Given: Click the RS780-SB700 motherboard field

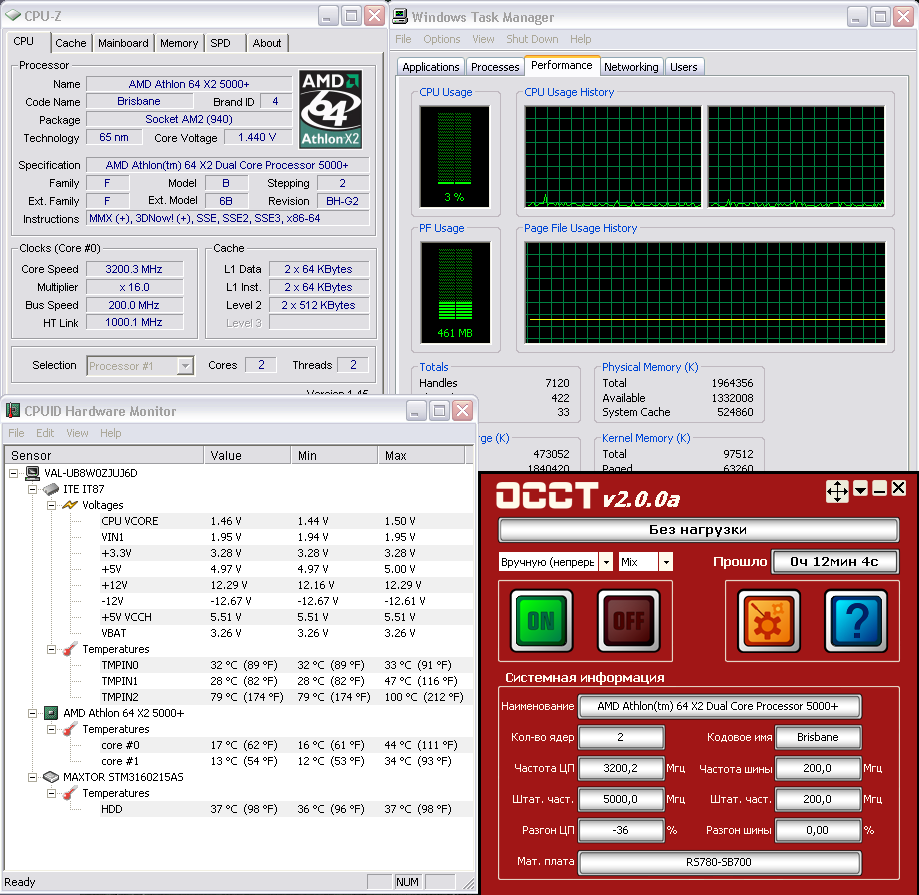Looking at the screenshot, I should coord(719,862).
